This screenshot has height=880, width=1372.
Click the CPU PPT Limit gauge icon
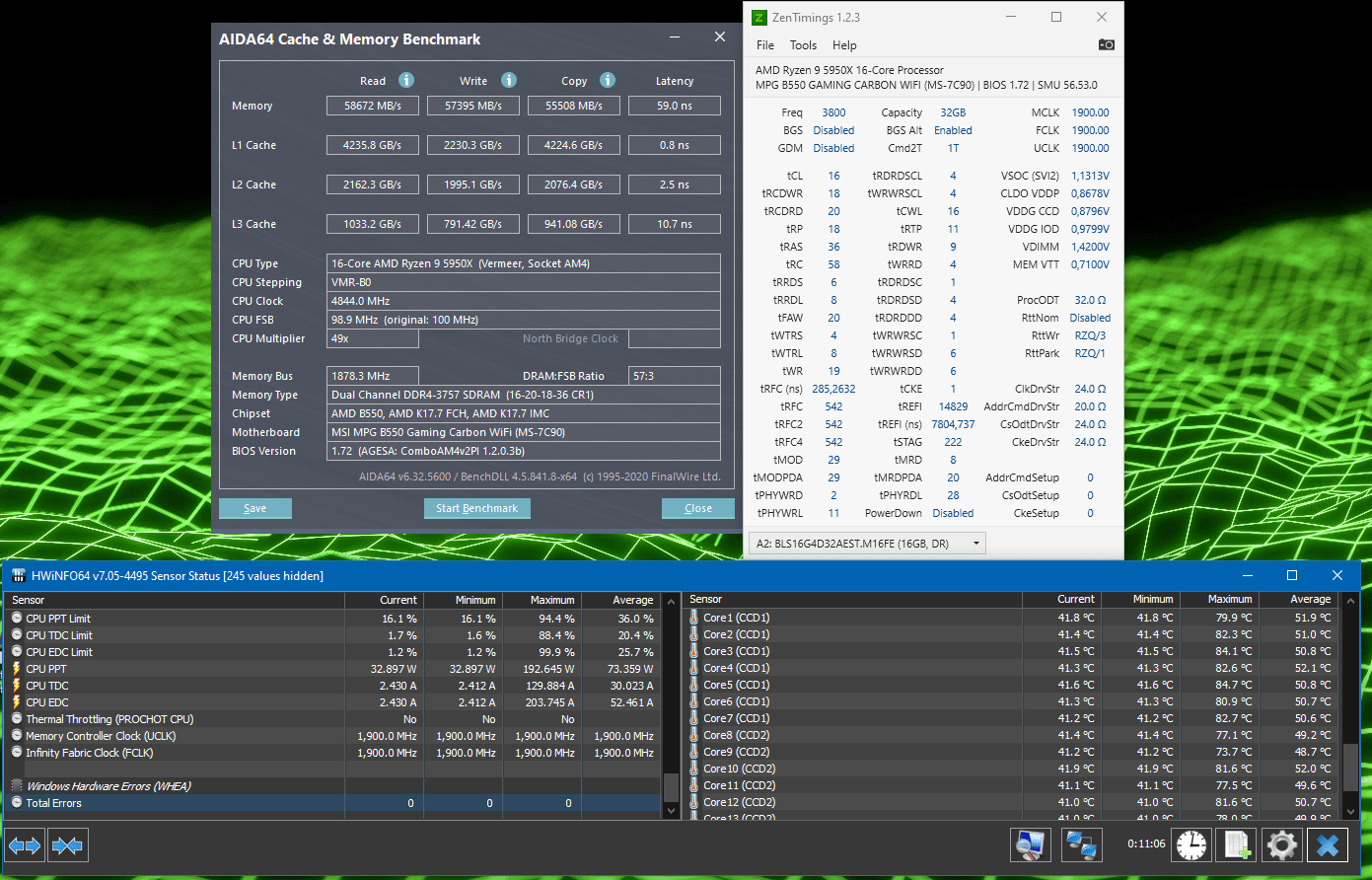[17, 619]
